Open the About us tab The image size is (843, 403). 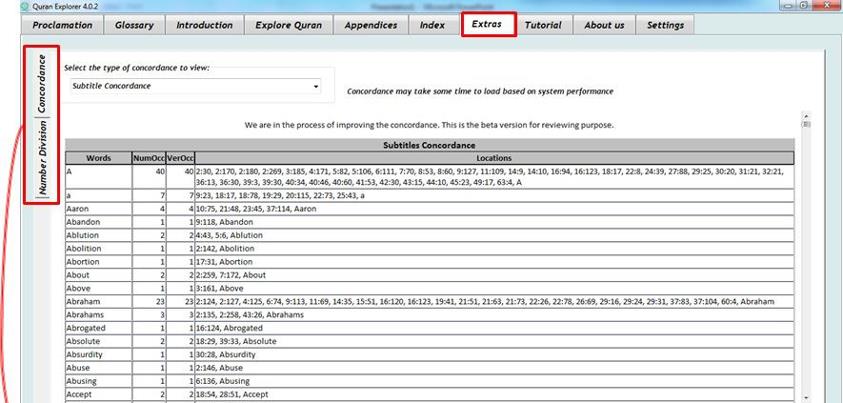604,25
